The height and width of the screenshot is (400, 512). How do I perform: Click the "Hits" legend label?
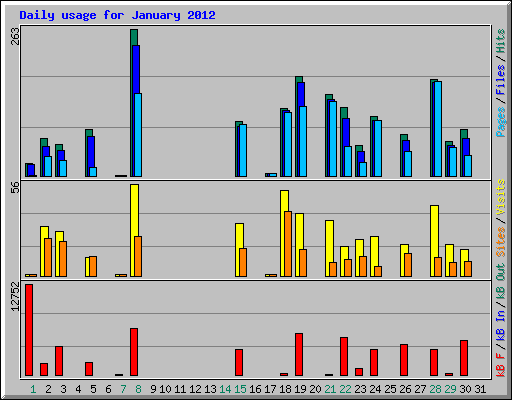click(501, 41)
